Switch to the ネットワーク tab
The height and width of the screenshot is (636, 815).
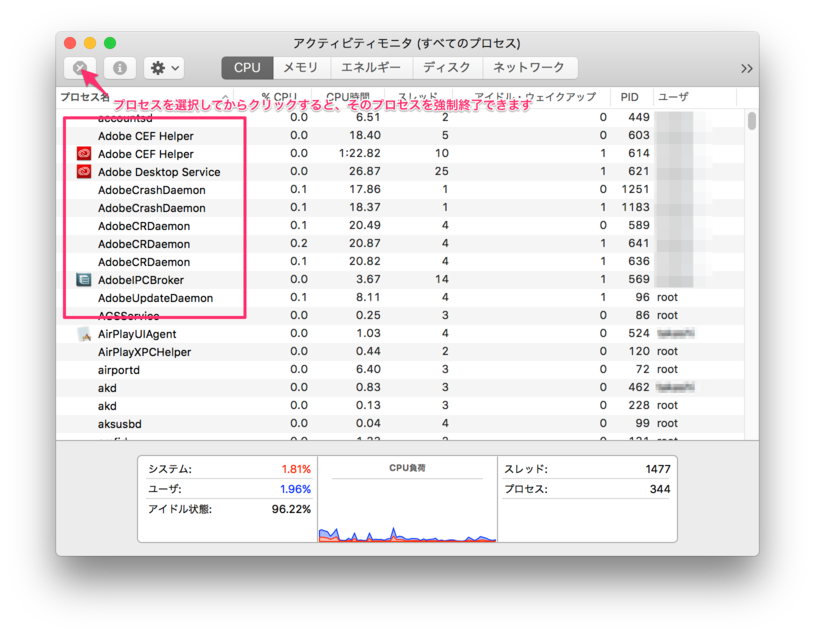(x=529, y=68)
